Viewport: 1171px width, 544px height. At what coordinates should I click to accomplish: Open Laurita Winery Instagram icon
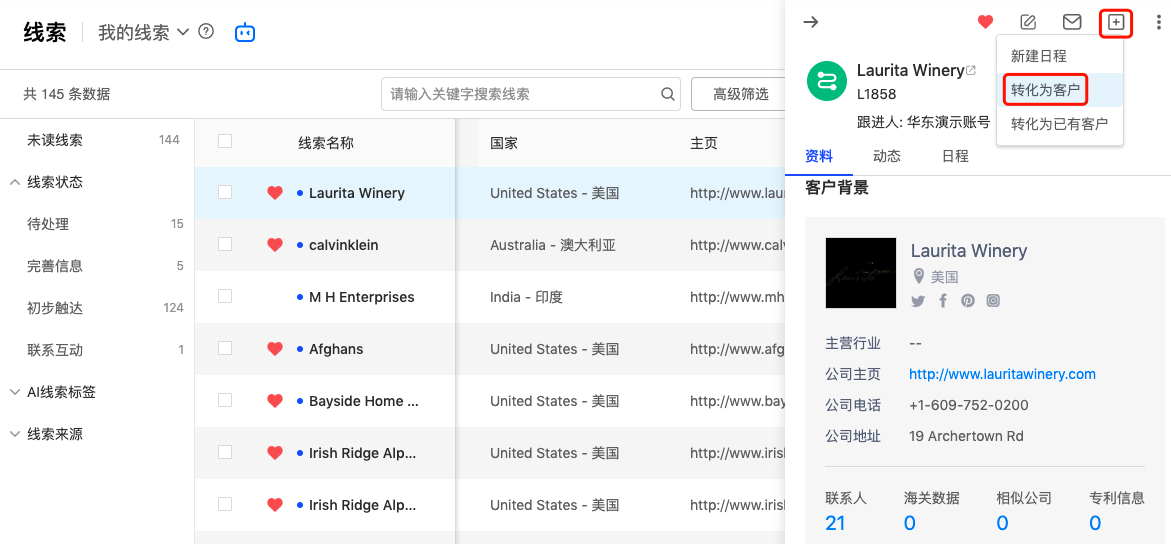pos(993,300)
